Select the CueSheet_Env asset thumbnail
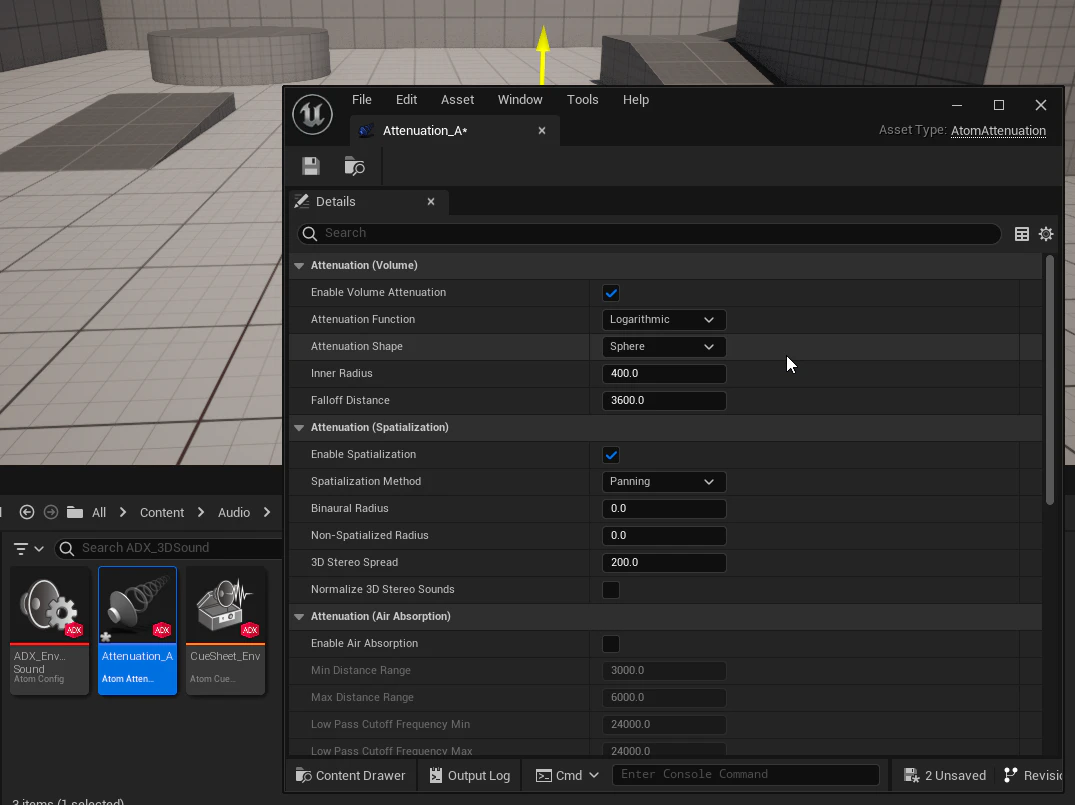1075x805 pixels. [x=226, y=631]
